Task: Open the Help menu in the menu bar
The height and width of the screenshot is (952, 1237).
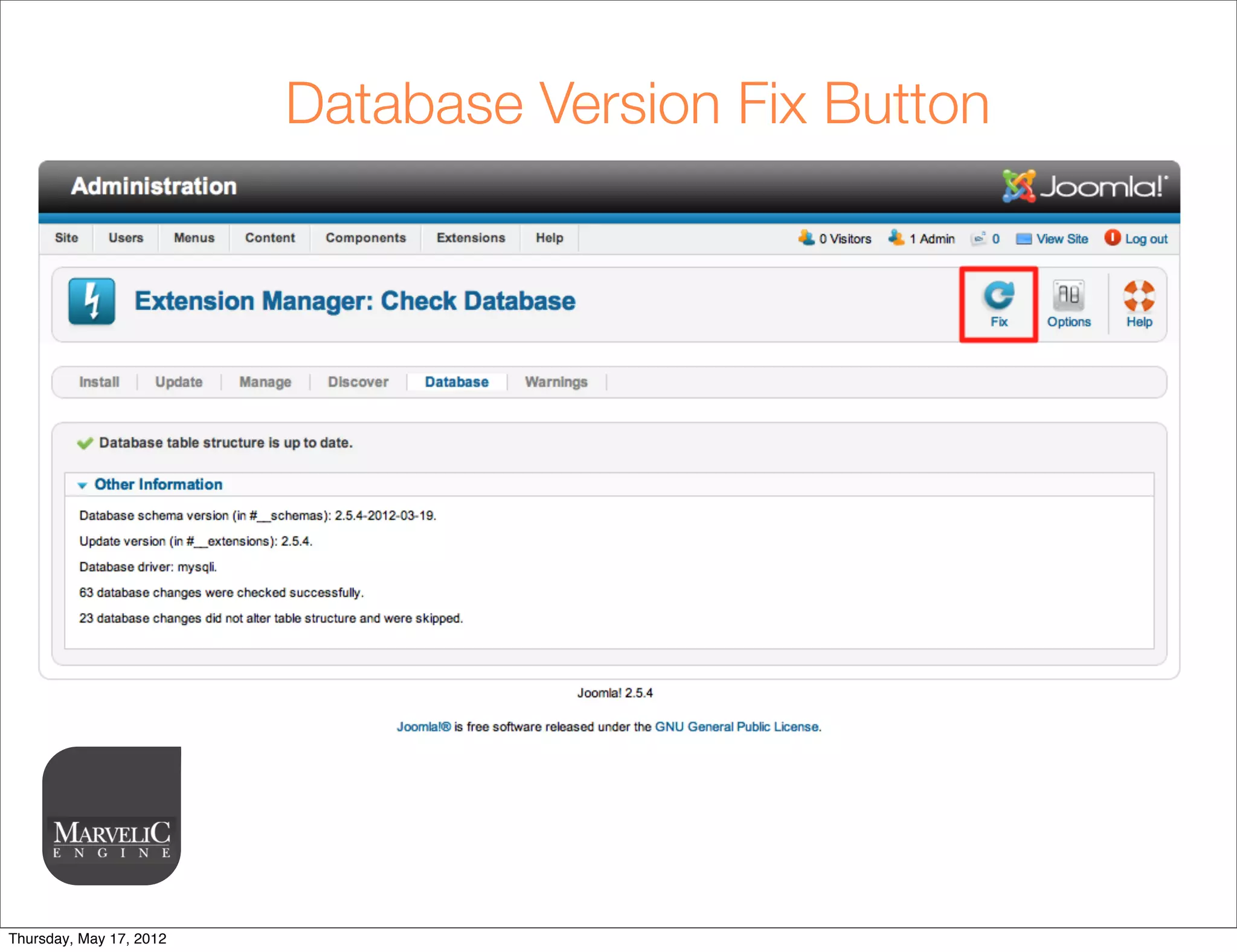Action: pyautogui.click(x=549, y=238)
